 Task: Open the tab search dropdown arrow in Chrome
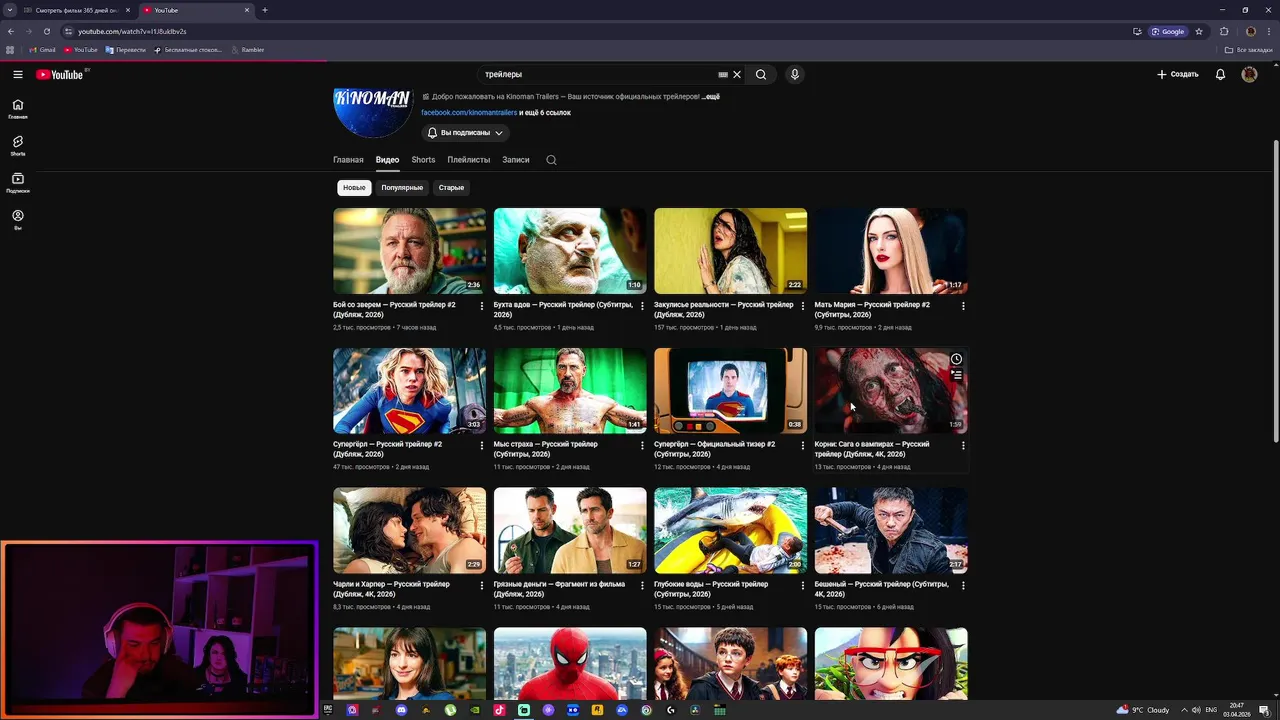(10, 10)
